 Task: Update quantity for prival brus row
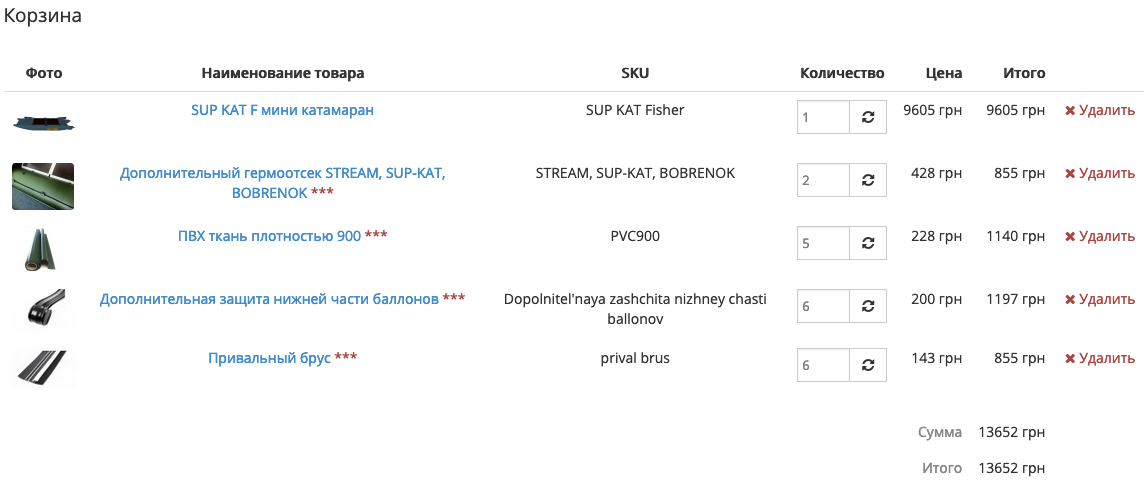coord(867,365)
